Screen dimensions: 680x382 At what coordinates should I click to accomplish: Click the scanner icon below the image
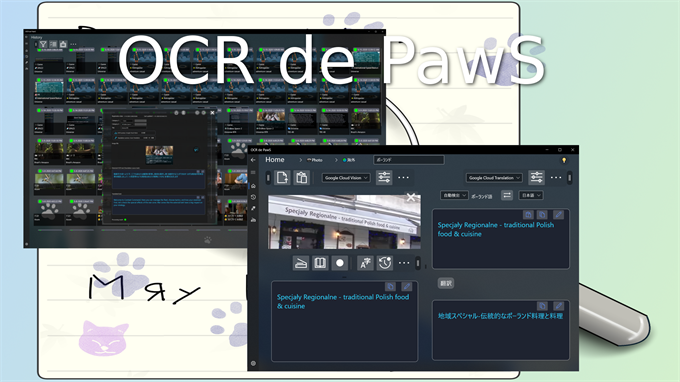tap(301, 263)
